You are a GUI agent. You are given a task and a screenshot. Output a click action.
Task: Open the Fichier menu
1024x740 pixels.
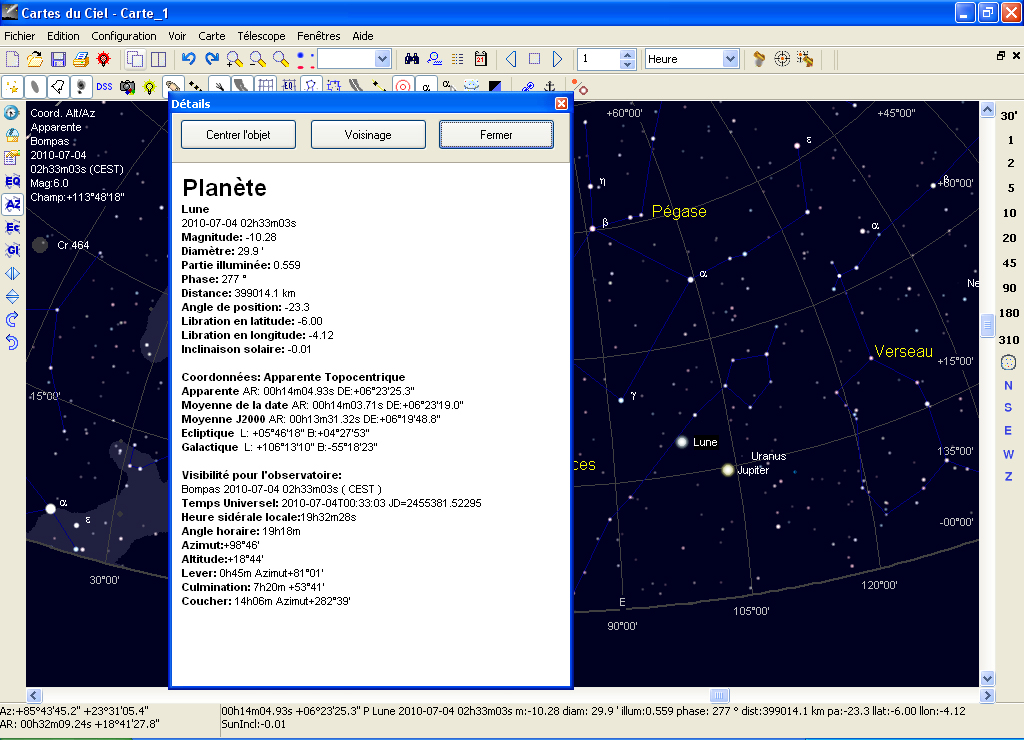(20, 36)
